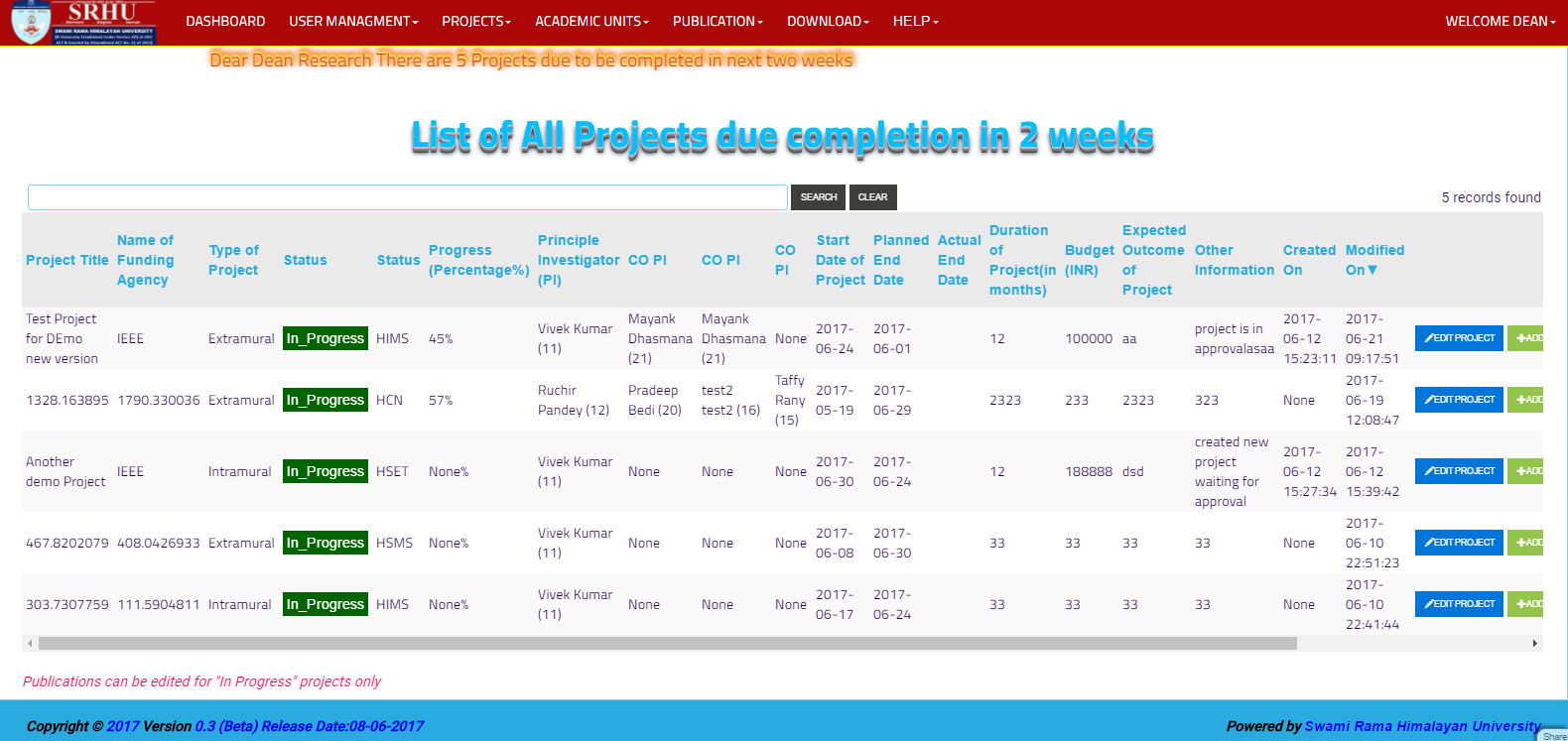This screenshot has width=1568, height=741.
Task: Click 'Another demo Project' title cell
Action: coord(65,471)
